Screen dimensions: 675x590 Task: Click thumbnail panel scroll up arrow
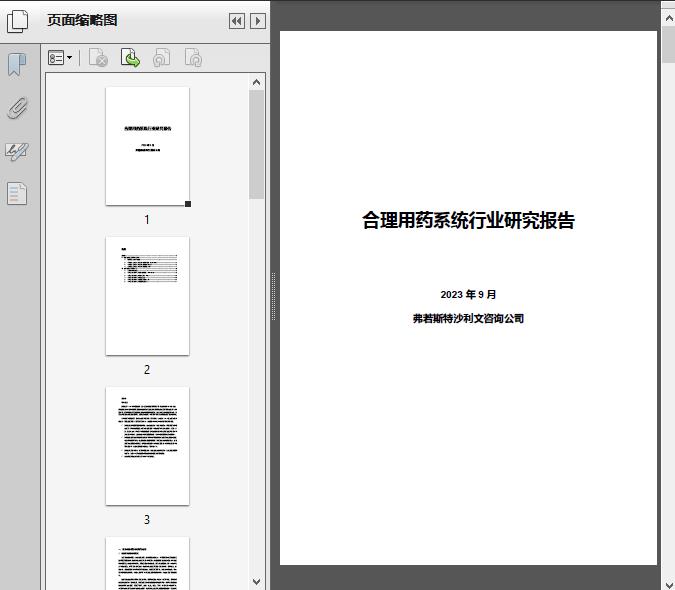257,82
